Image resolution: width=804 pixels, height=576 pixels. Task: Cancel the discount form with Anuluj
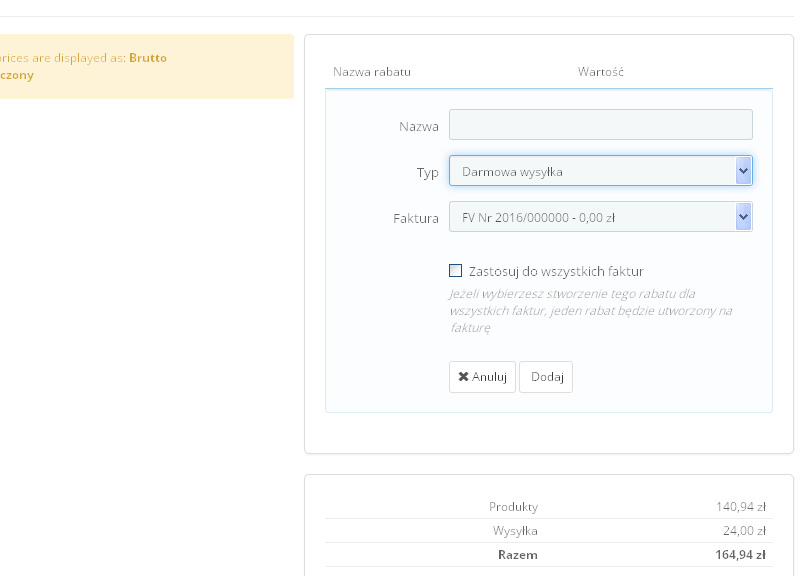(482, 377)
